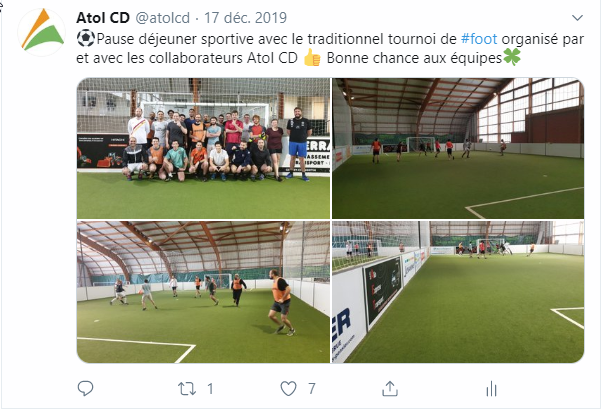The width and height of the screenshot is (601, 409).
Task: Open the tweet via 17 déc. 2019 timestamp
Action: pyautogui.click(x=245, y=18)
